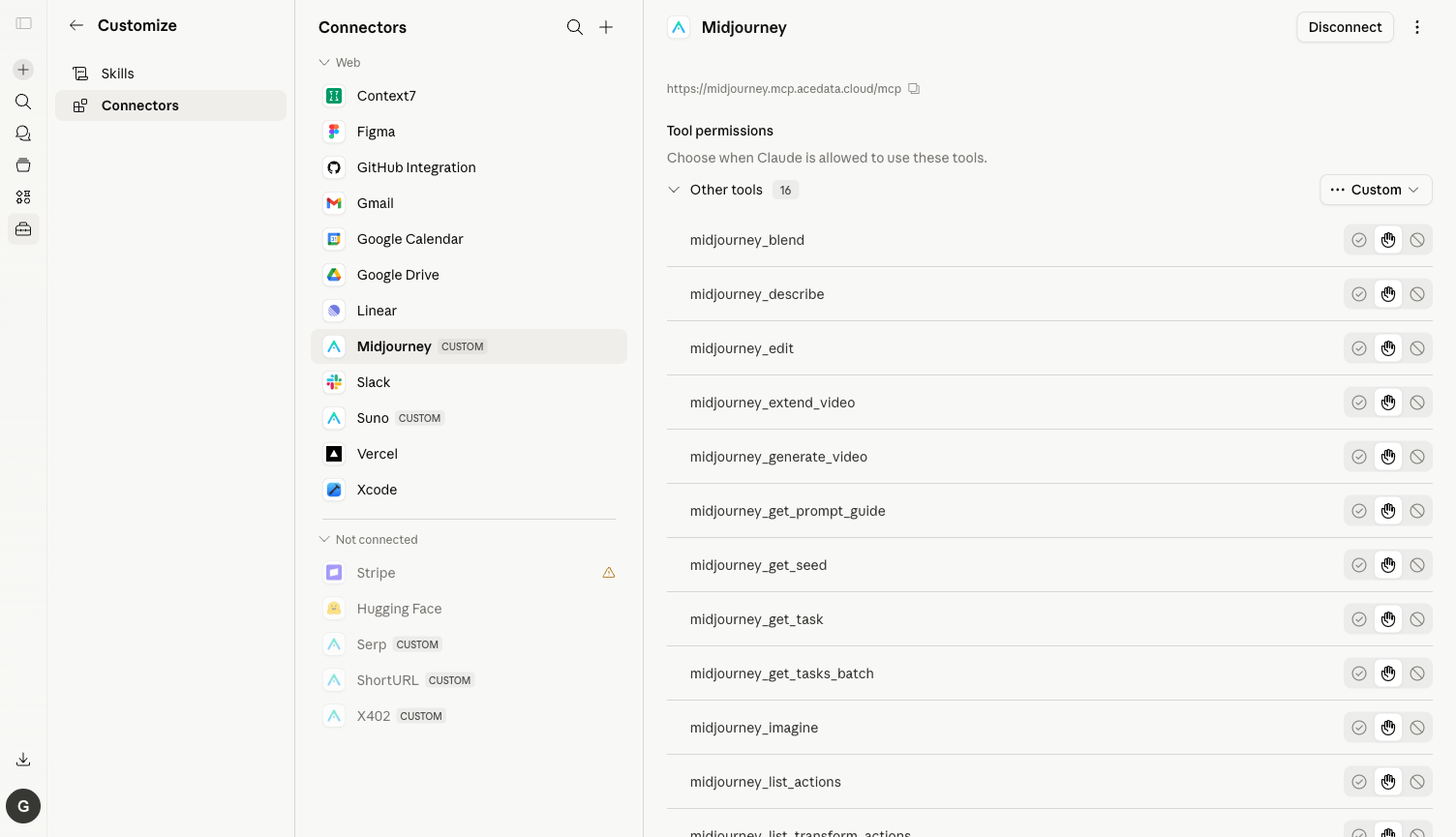The height and width of the screenshot is (837, 1456).
Task: Open artifacts grid icon in left rail
Action: (x=23, y=197)
